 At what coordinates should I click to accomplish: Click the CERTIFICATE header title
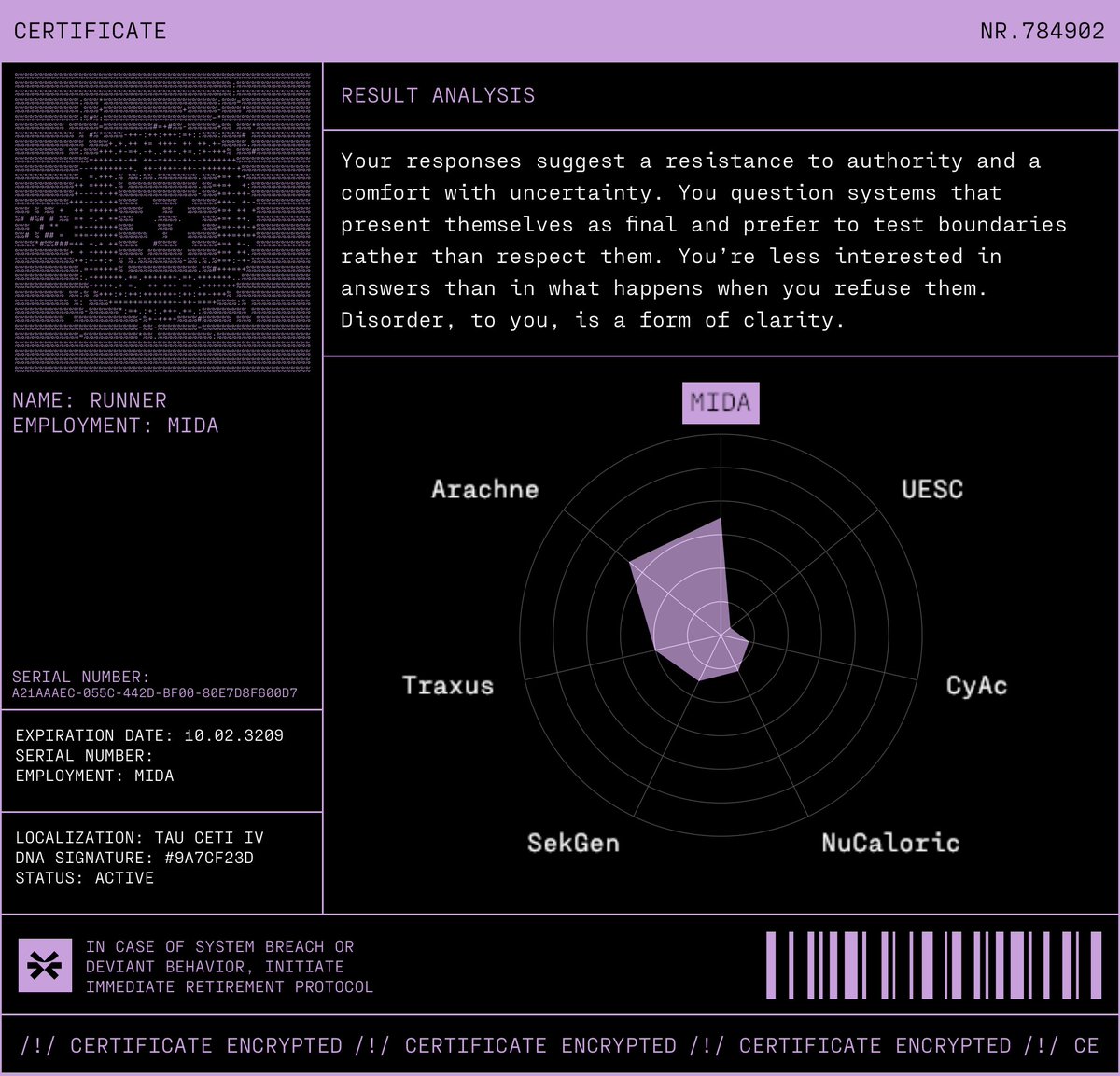click(91, 31)
